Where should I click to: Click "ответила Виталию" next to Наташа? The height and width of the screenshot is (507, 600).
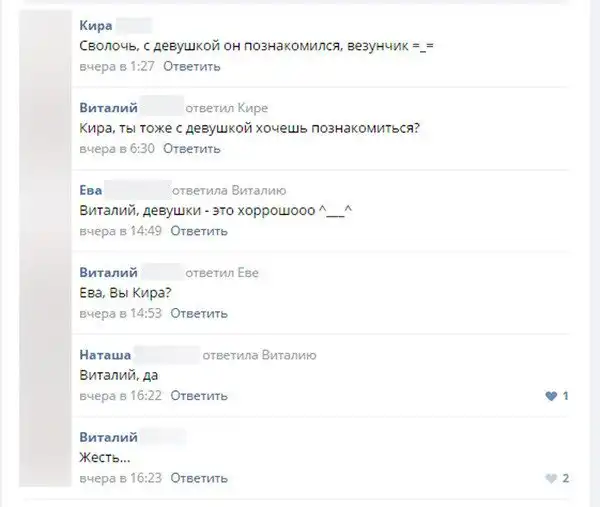[259, 354]
